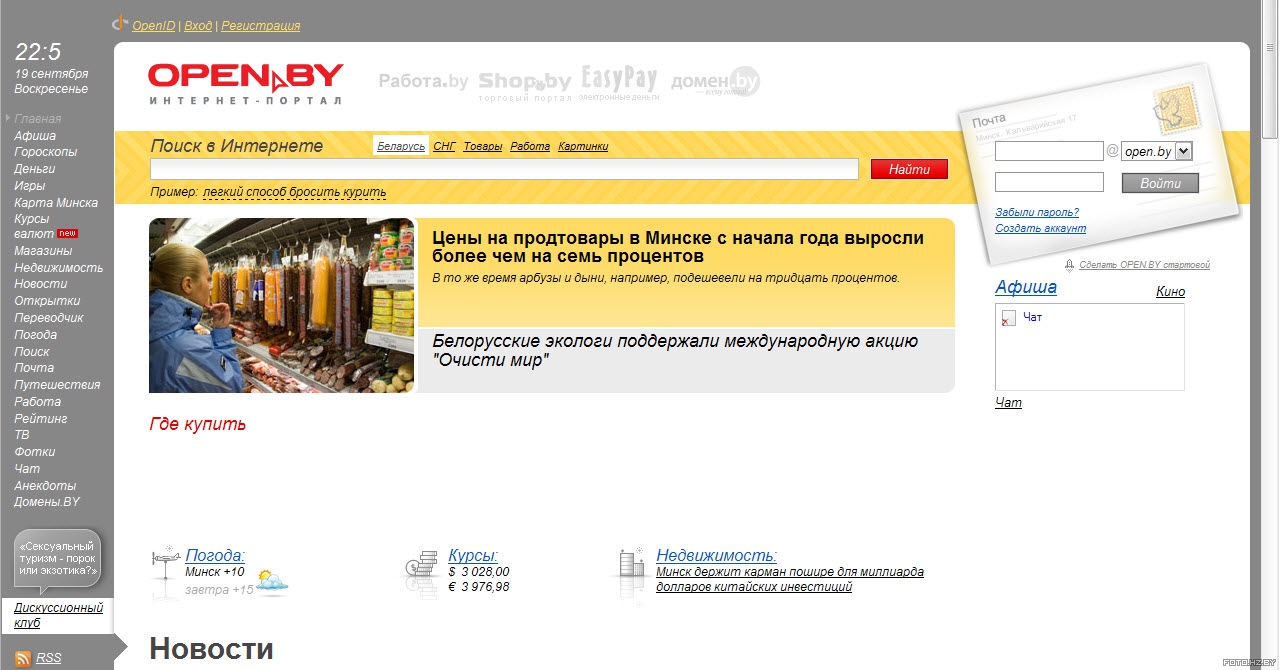Click the OpenID logo icon
The image size is (1280, 670).
click(x=120, y=22)
